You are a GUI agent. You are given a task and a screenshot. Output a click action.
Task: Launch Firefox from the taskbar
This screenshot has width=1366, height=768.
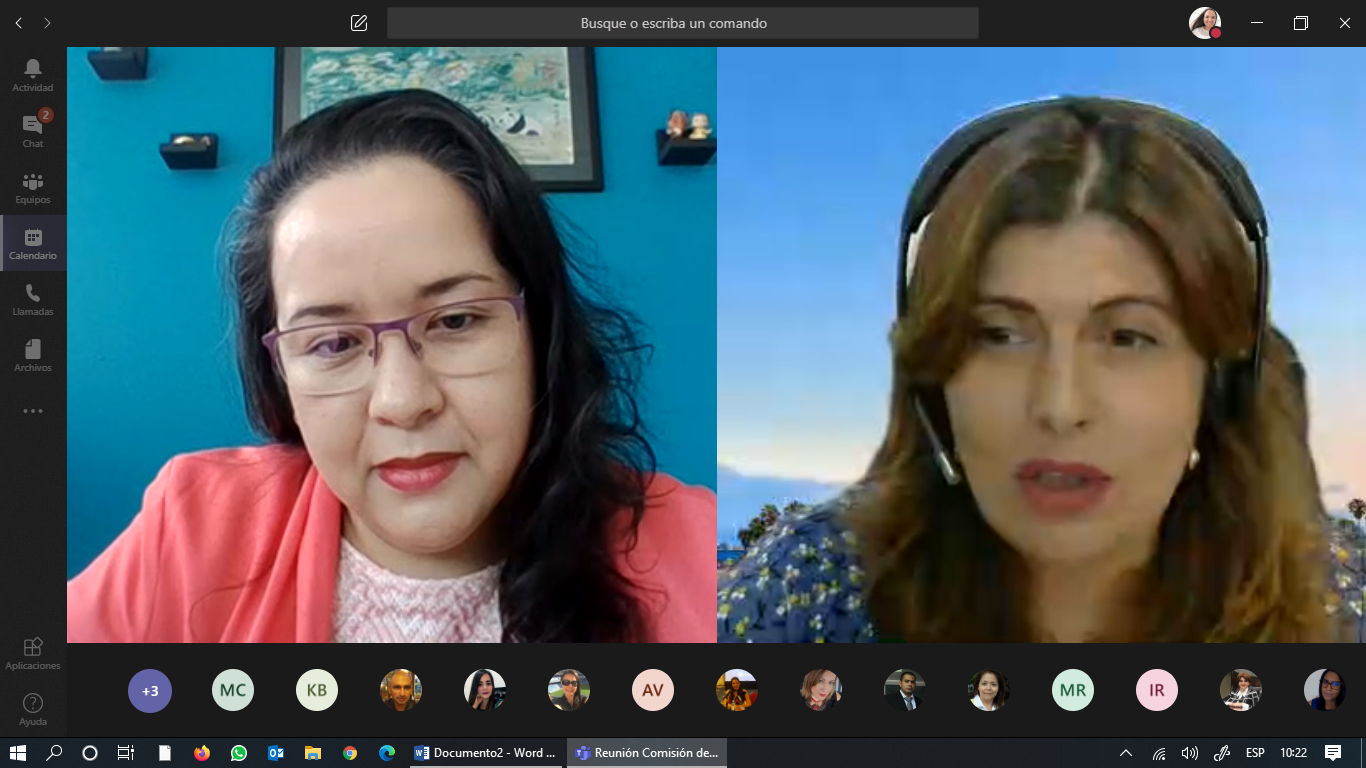pos(202,753)
